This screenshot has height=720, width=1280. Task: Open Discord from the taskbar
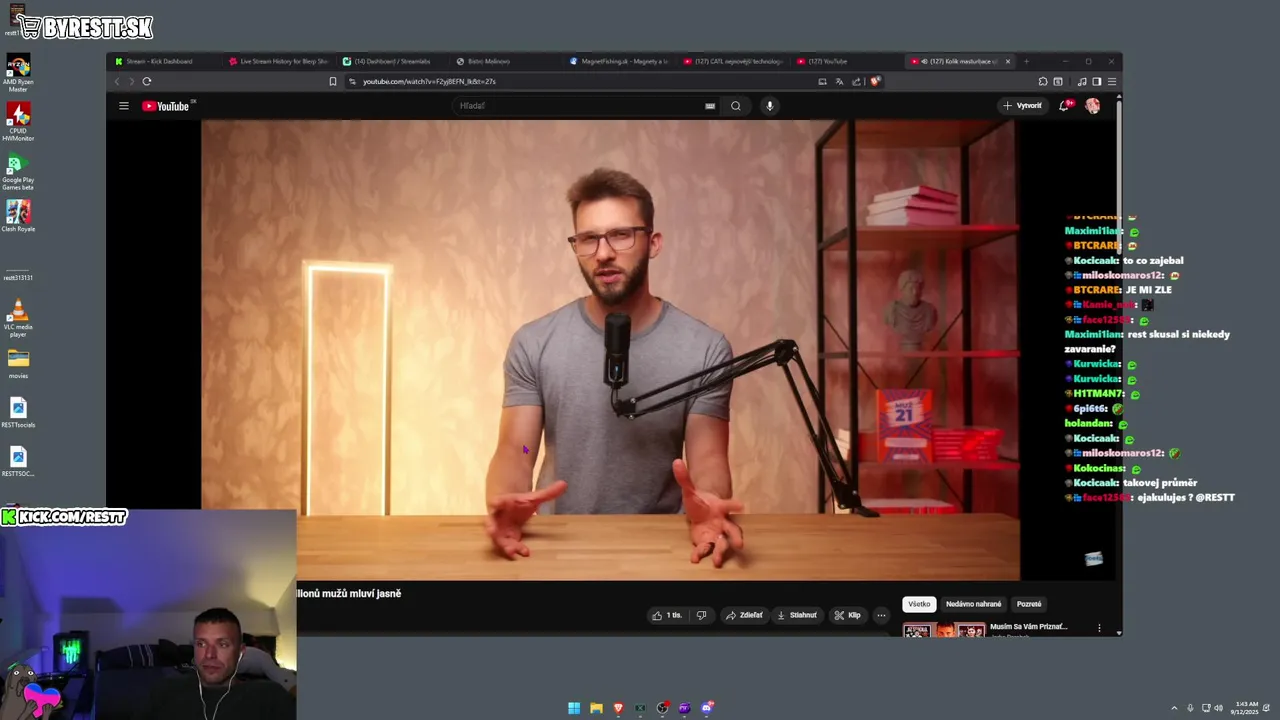[707, 708]
